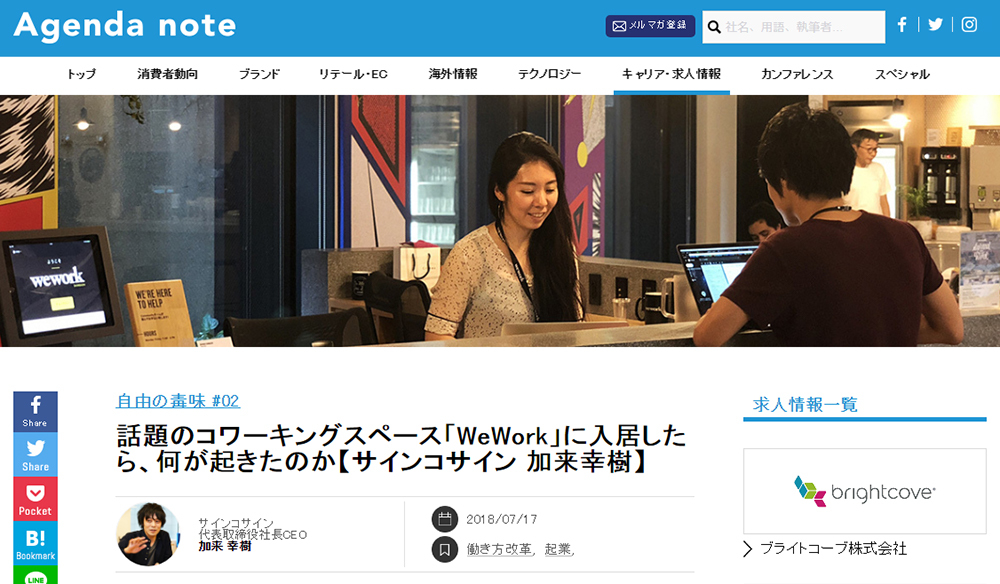Share article via Facebook sidebar button
1000x584 pixels.
tap(35, 411)
